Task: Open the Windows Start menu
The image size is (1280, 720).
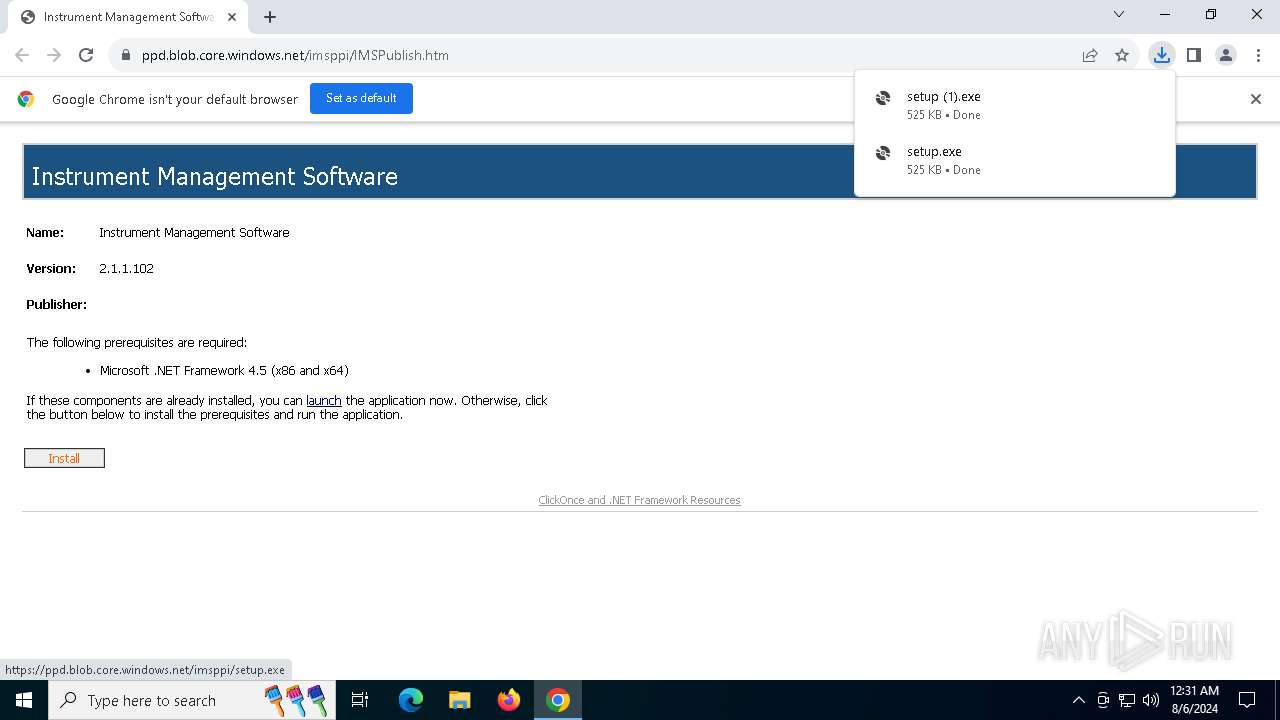Action: (24, 700)
